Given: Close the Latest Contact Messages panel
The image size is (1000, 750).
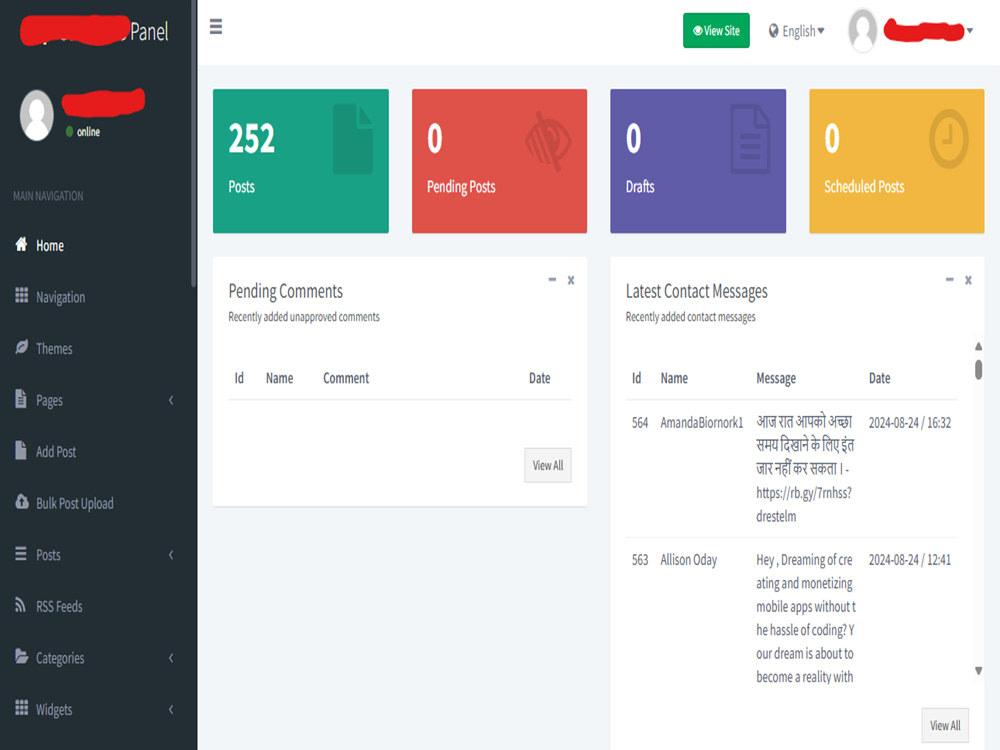Looking at the screenshot, I should coord(968,280).
